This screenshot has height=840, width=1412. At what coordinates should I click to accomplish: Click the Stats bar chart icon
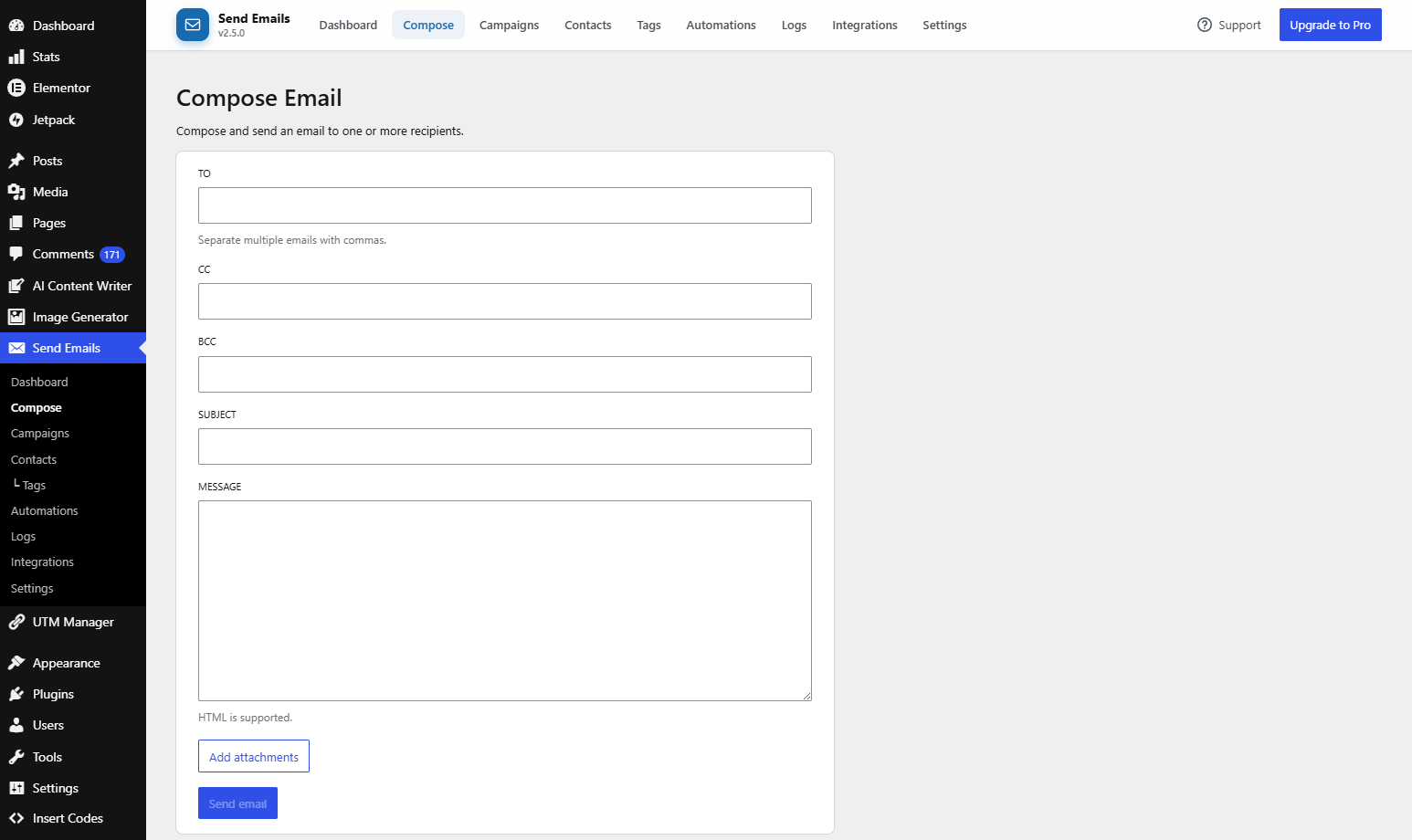coord(16,57)
